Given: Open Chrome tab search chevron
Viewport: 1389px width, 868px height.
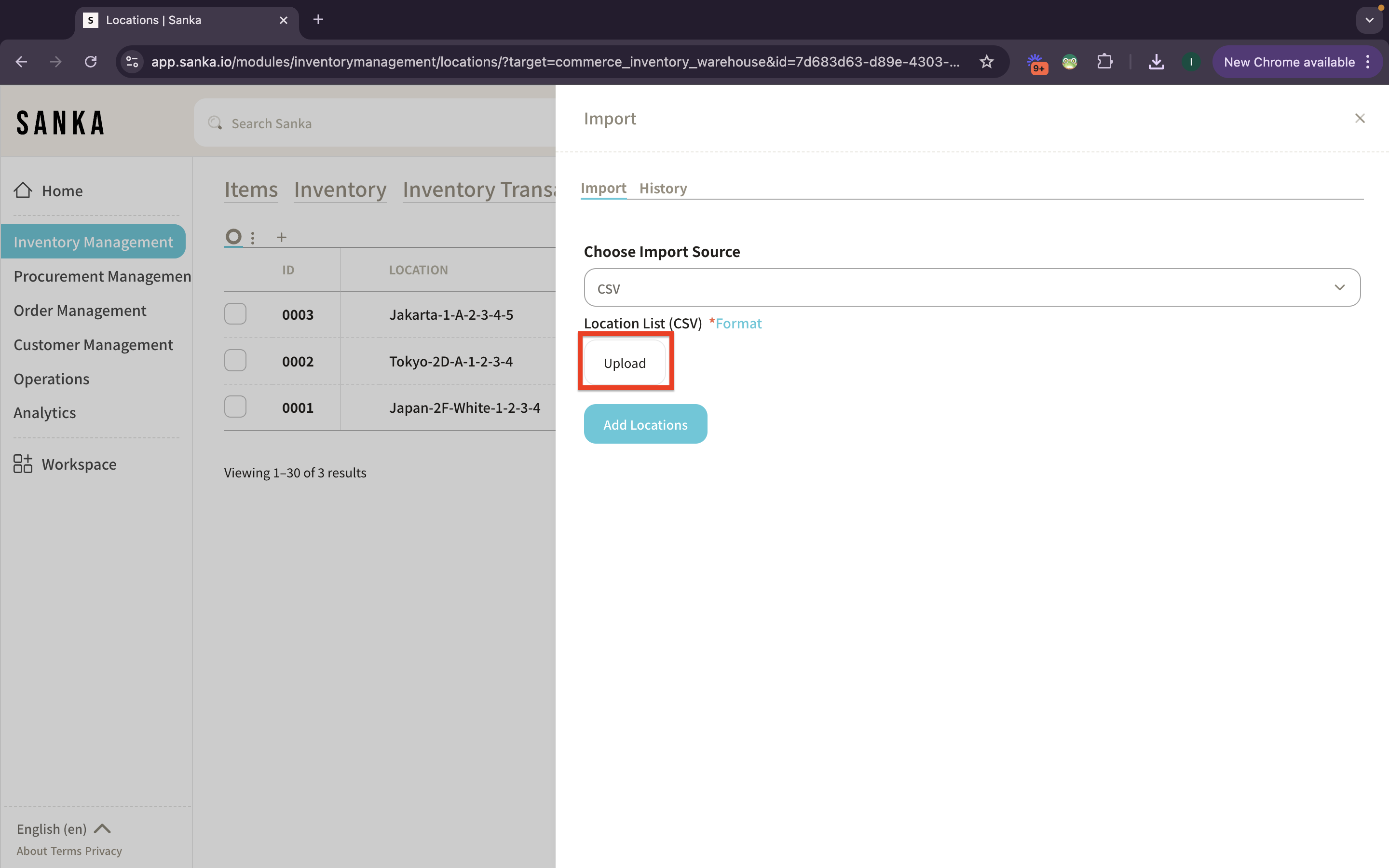Looking at the screenshot, I should pos(1370,20).
